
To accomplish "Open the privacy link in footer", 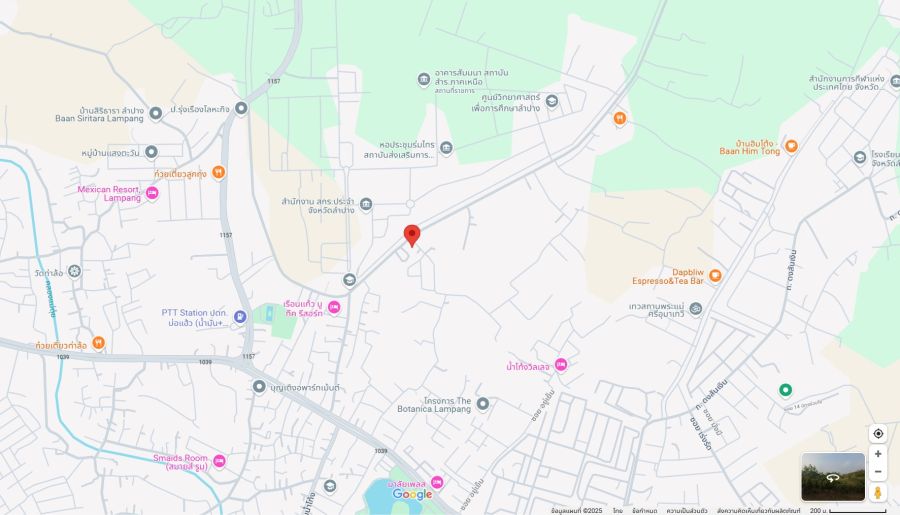I will click(x=686, y=510).
